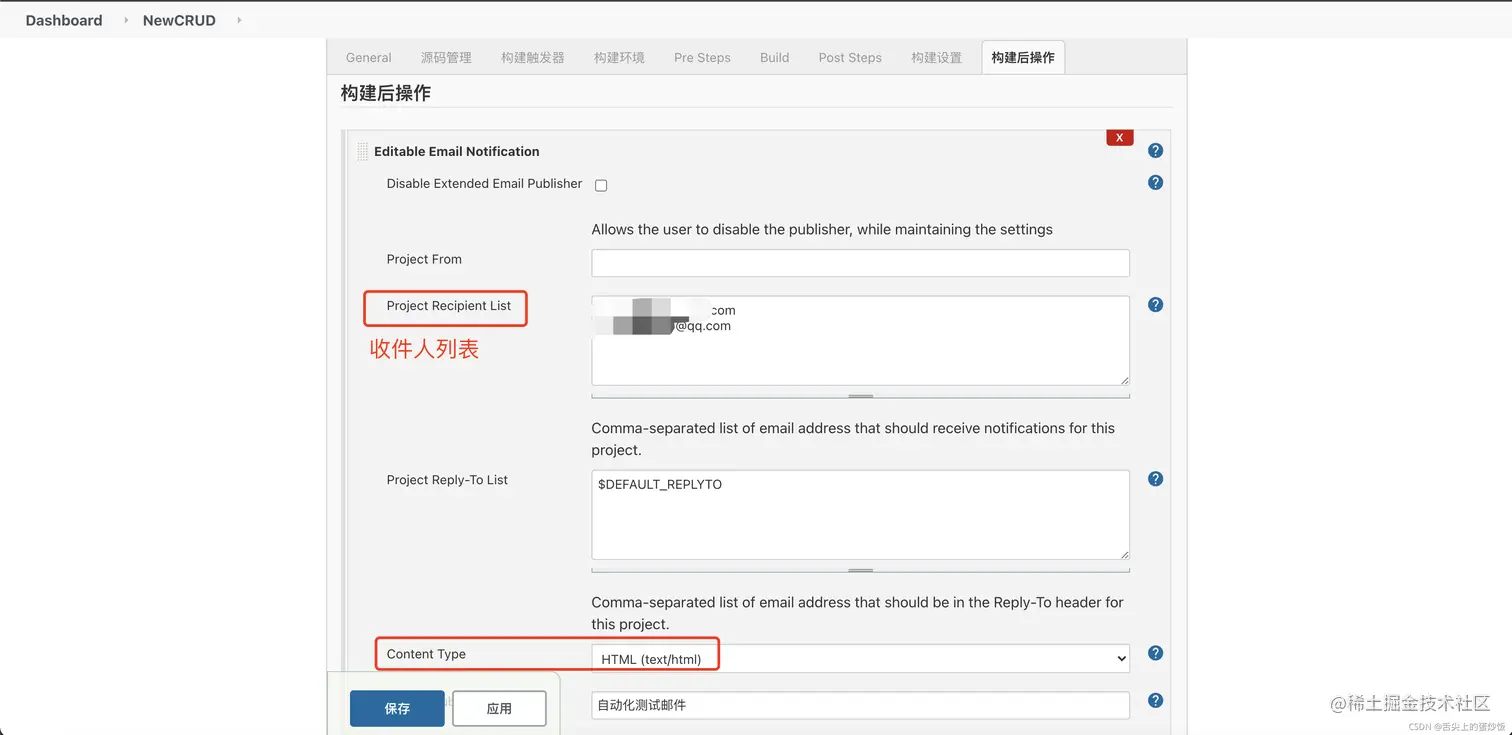Click the 自动化测试邮件 subject field

click(860, 705)
